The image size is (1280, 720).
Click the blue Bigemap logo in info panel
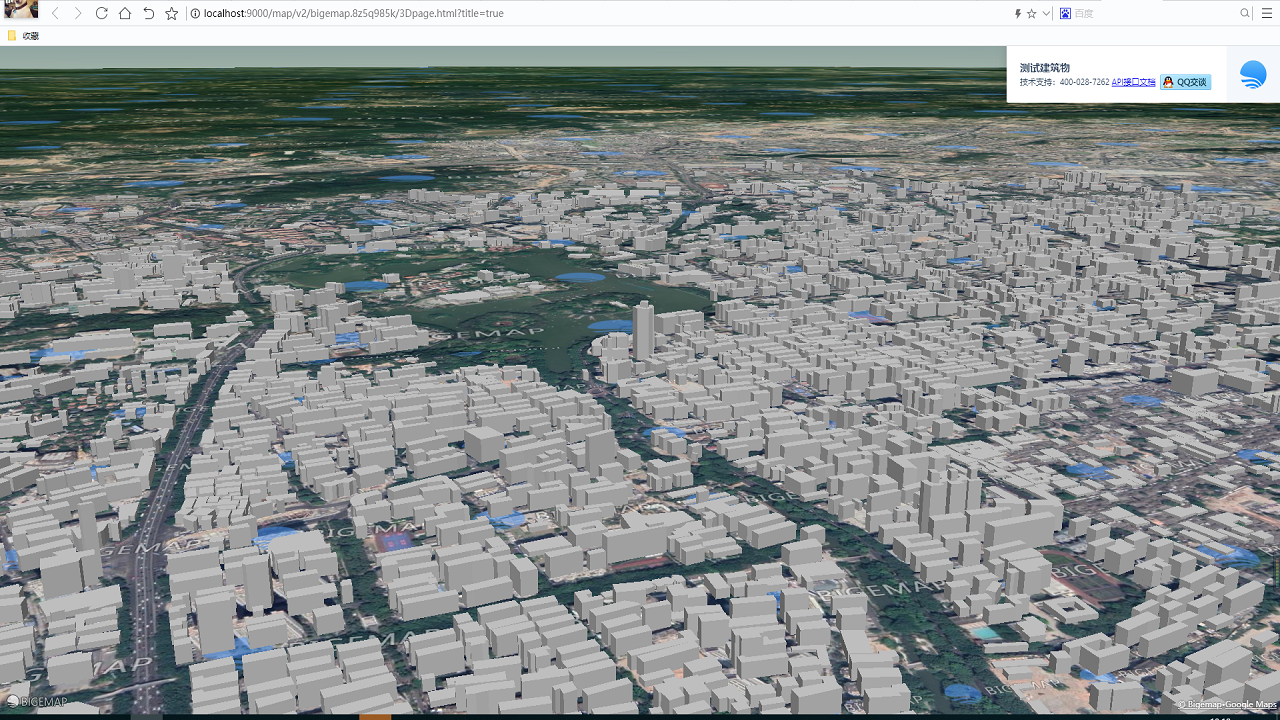pos(1253,74)
